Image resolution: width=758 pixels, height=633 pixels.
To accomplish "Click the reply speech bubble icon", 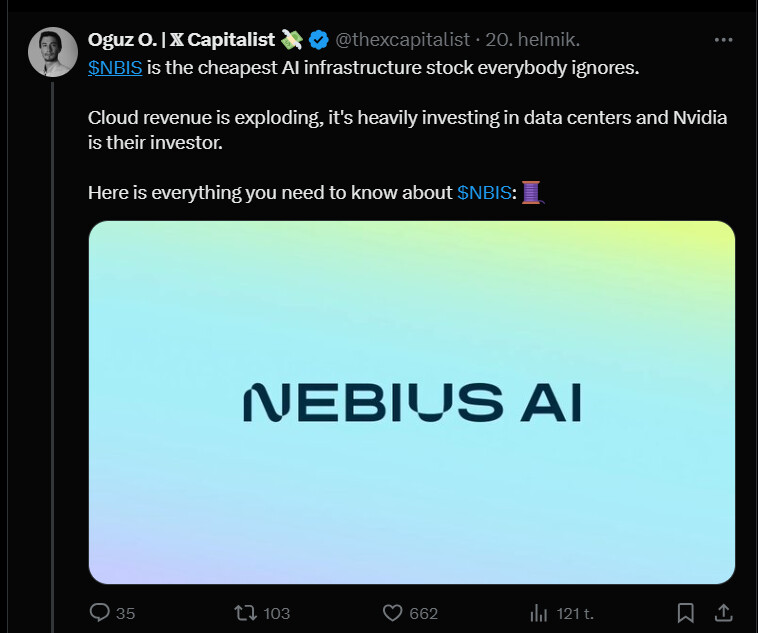I will 100,612.
